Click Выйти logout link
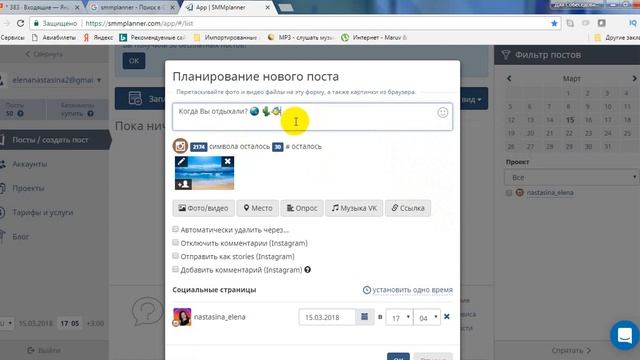This screenshot has height=360, width=640. (44, 350)
